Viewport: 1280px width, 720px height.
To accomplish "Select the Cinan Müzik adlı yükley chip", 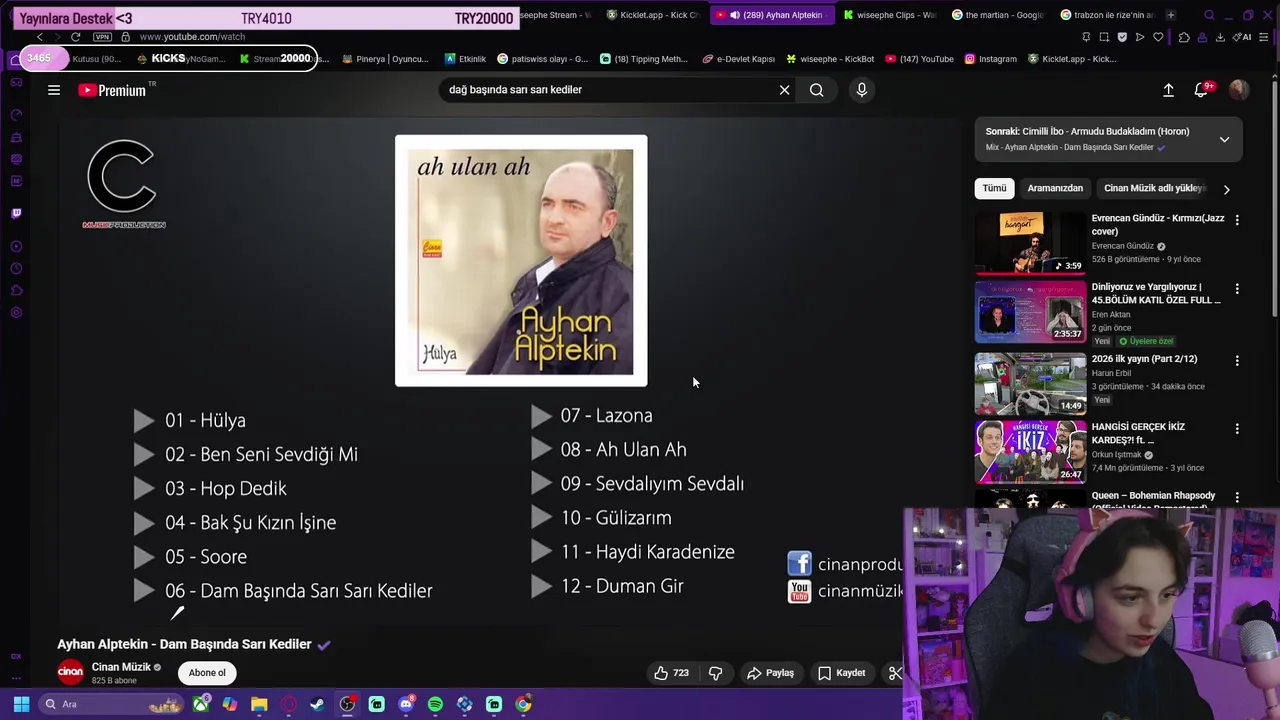I will pos(1153,188).
